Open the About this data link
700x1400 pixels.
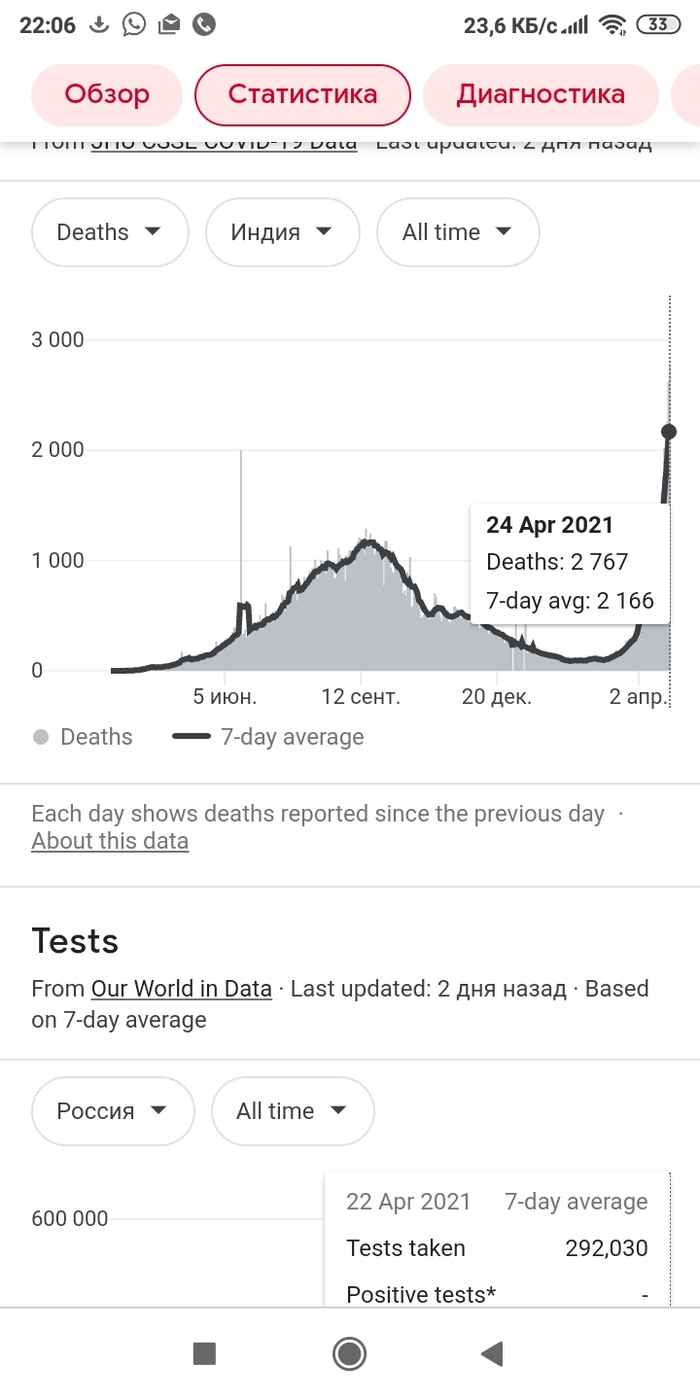110,841
